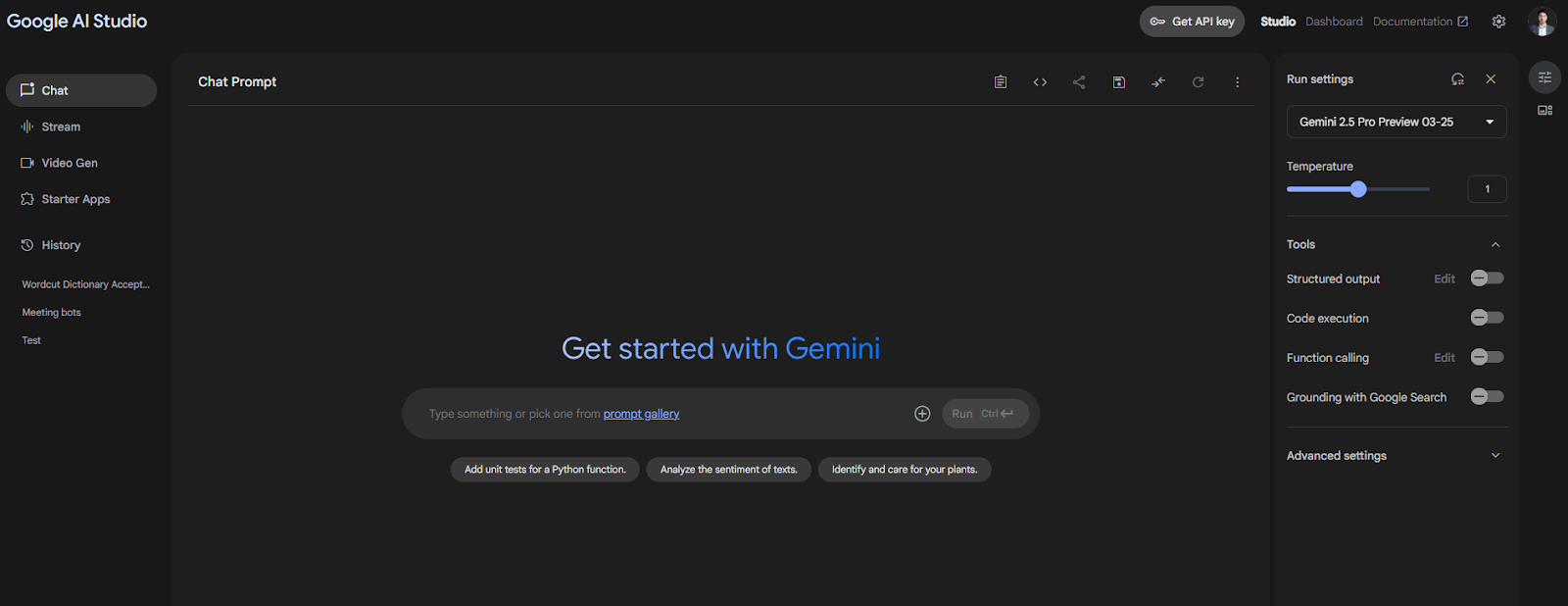Switch to the Studio tab
This screenshot has height=606, width=1568.
point(1278,22)
